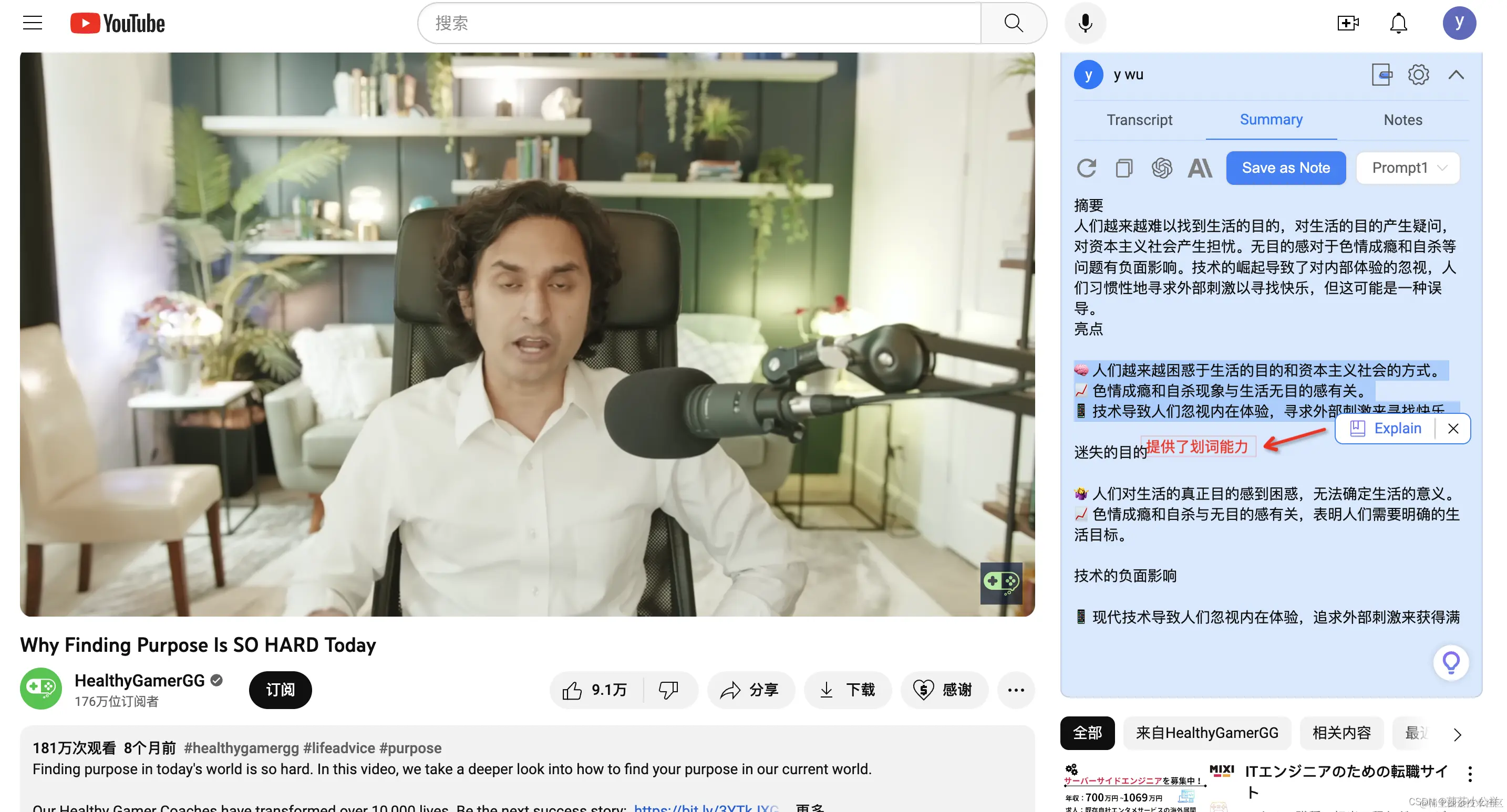Switch to the Transcript tab
Image resolution: width=1507 pixels, height=812 pixels.
(1139, 120)
